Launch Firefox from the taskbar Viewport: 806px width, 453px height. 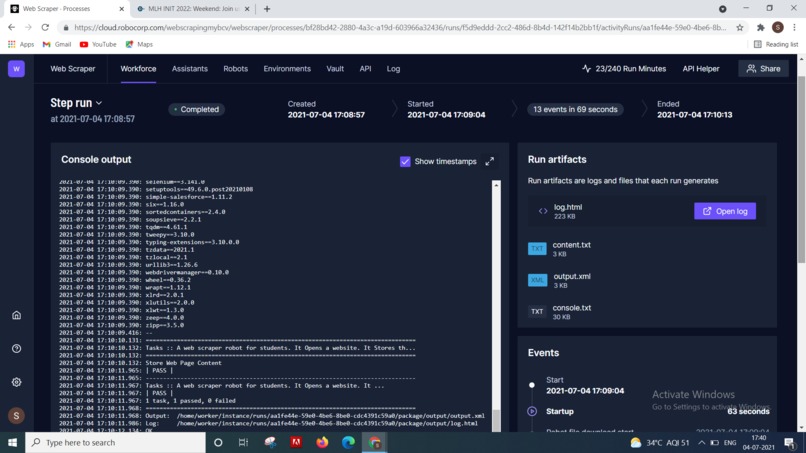click(322, 442)
